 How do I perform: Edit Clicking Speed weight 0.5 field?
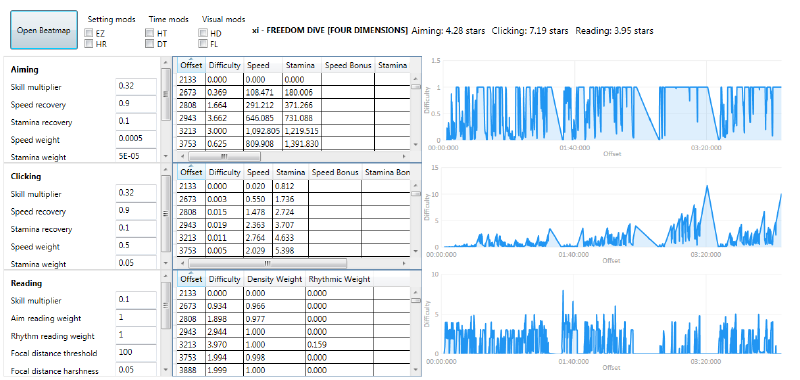point(136,246)
